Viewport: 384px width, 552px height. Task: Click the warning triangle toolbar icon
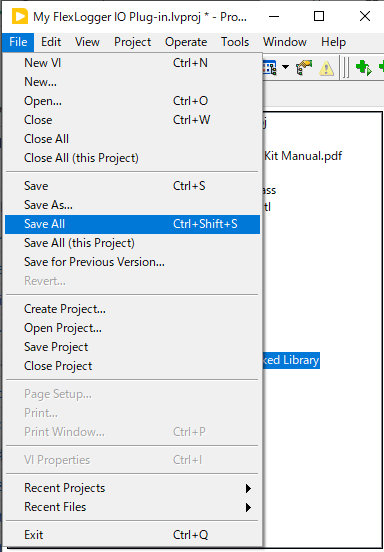pyautogui.click(x=326, y=68)
